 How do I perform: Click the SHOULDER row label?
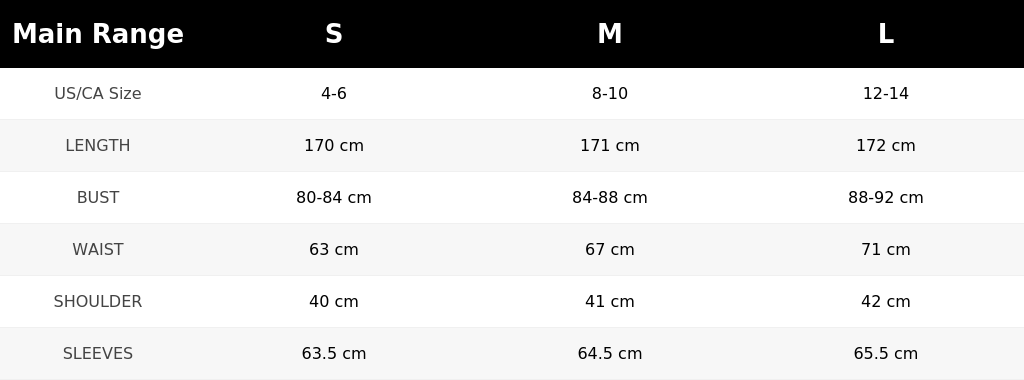98,302
